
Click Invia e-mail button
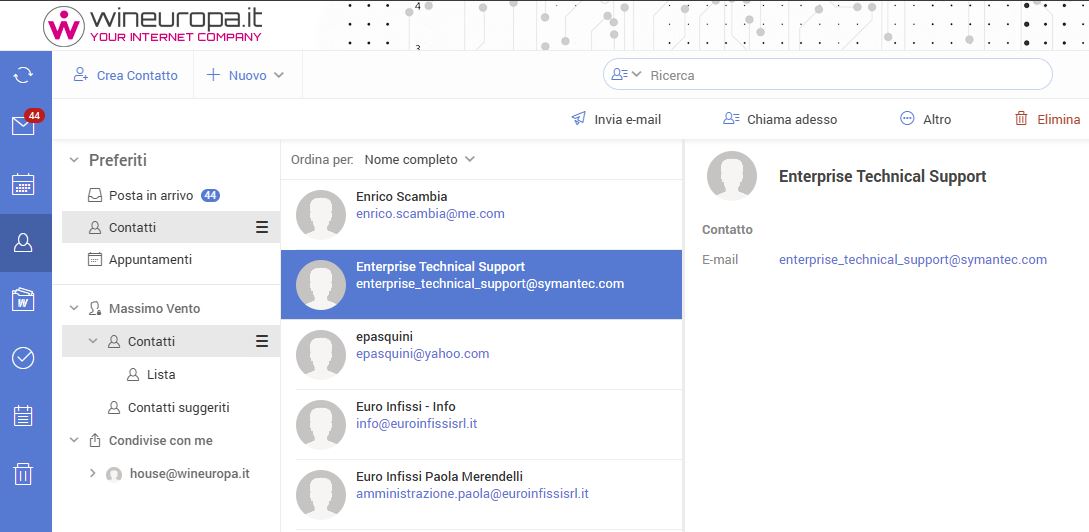pos(616,119)
